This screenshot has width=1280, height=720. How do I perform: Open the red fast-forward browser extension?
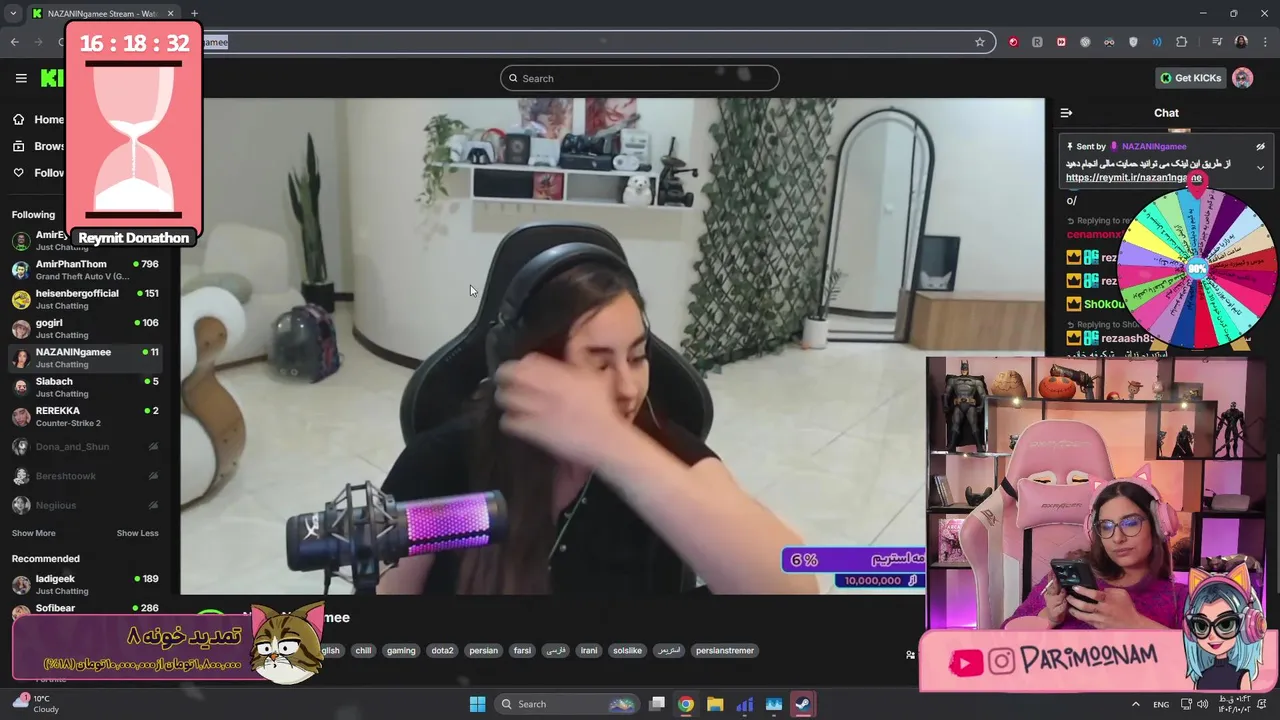(1061, 42)
